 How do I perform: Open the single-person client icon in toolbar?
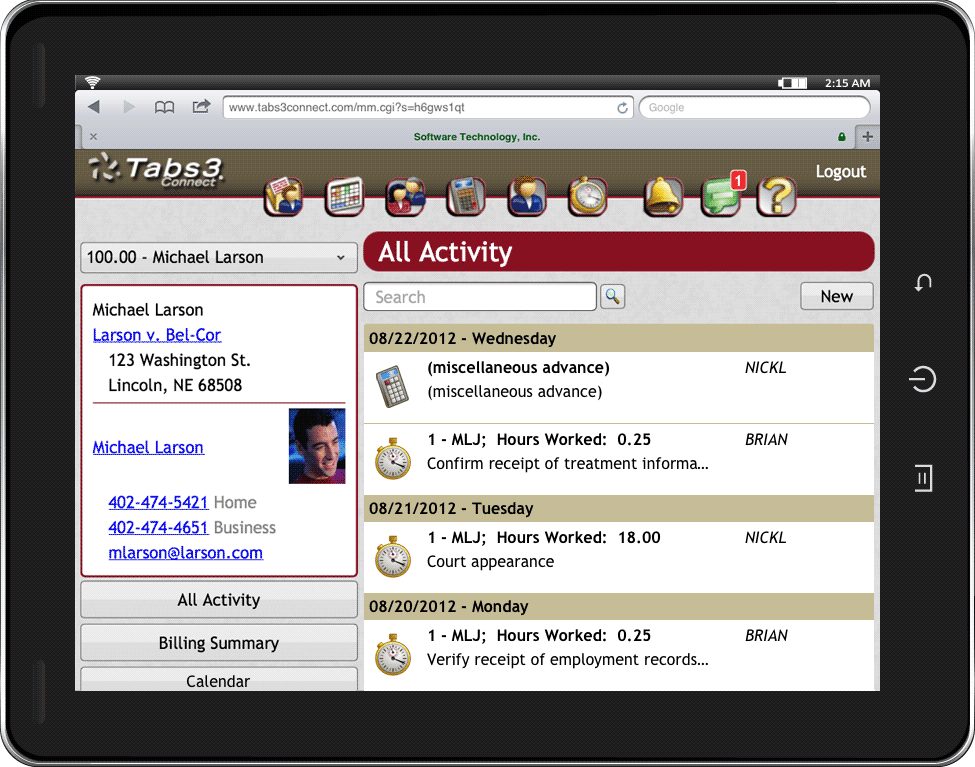tap(527, 197)
